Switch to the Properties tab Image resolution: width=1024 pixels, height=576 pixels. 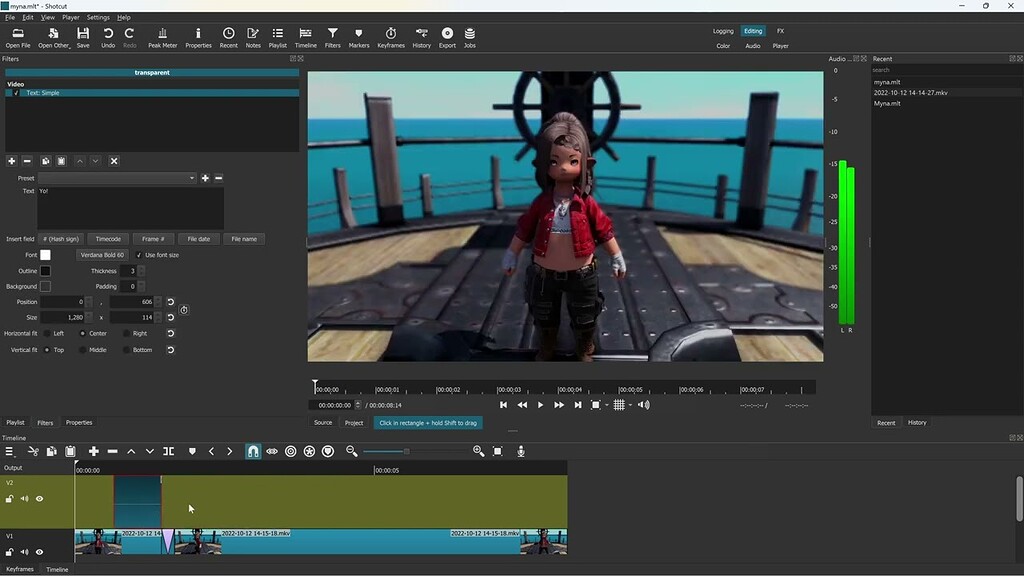pyautogui.click(x=79, y=422)
